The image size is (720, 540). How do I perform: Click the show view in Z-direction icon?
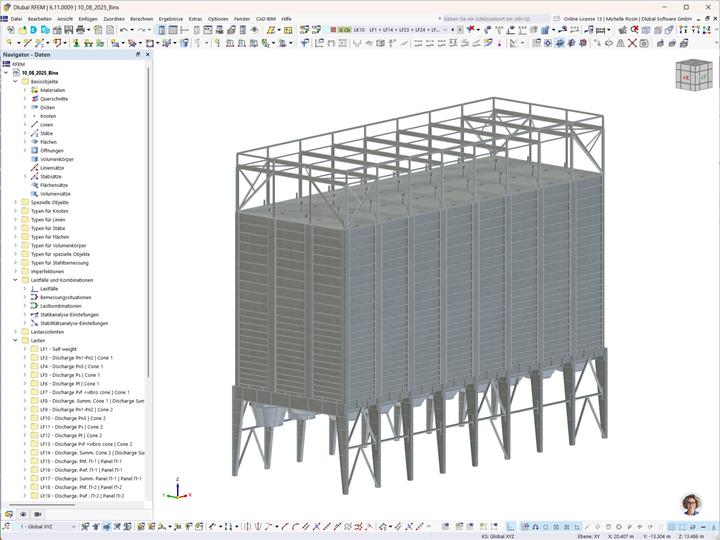(x=707, y=30)
